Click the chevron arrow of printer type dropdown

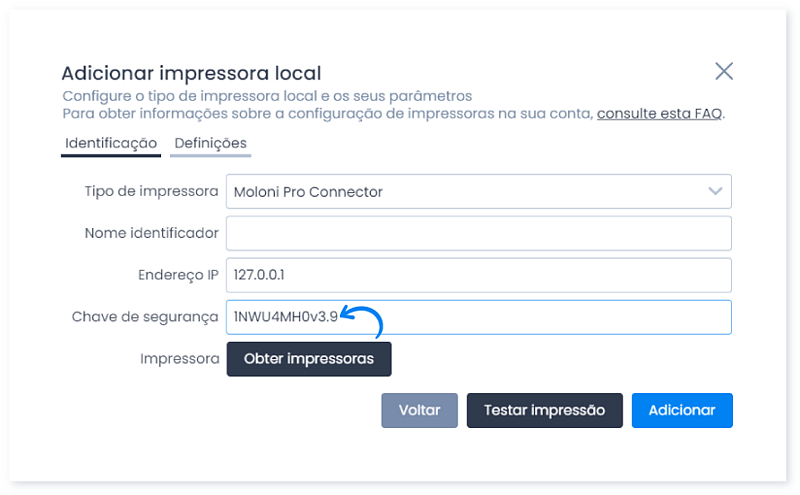pos(715,191)
